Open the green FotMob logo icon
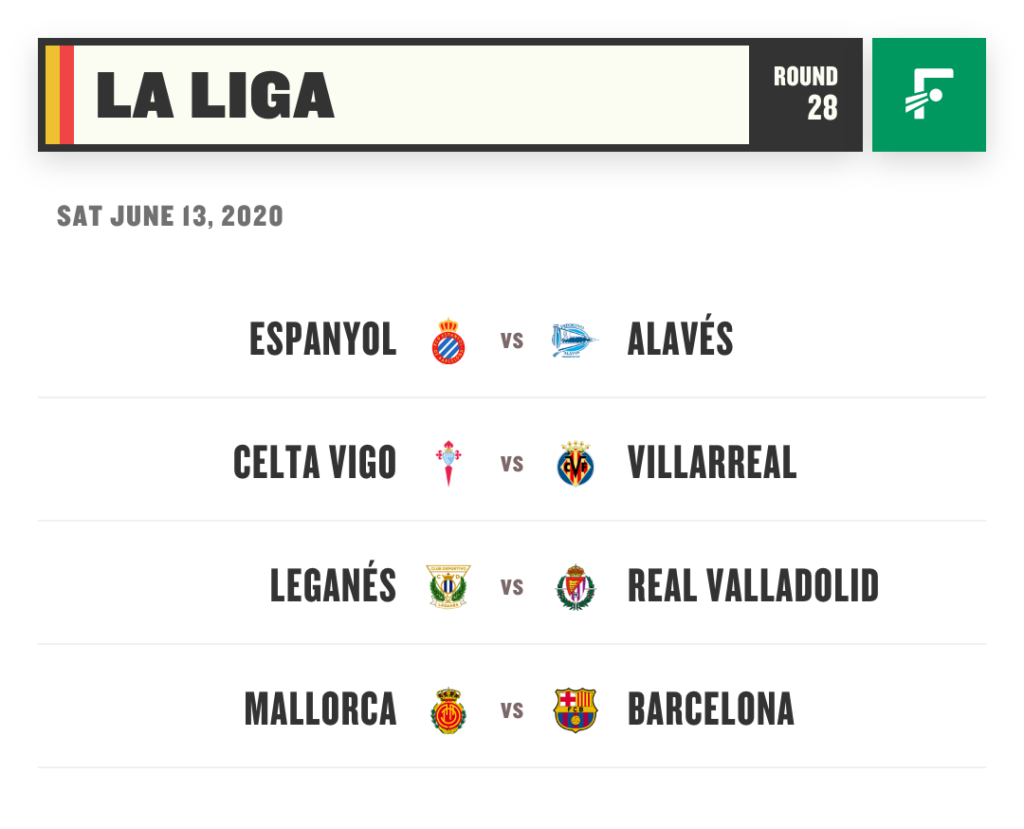 tap(929, 95)
